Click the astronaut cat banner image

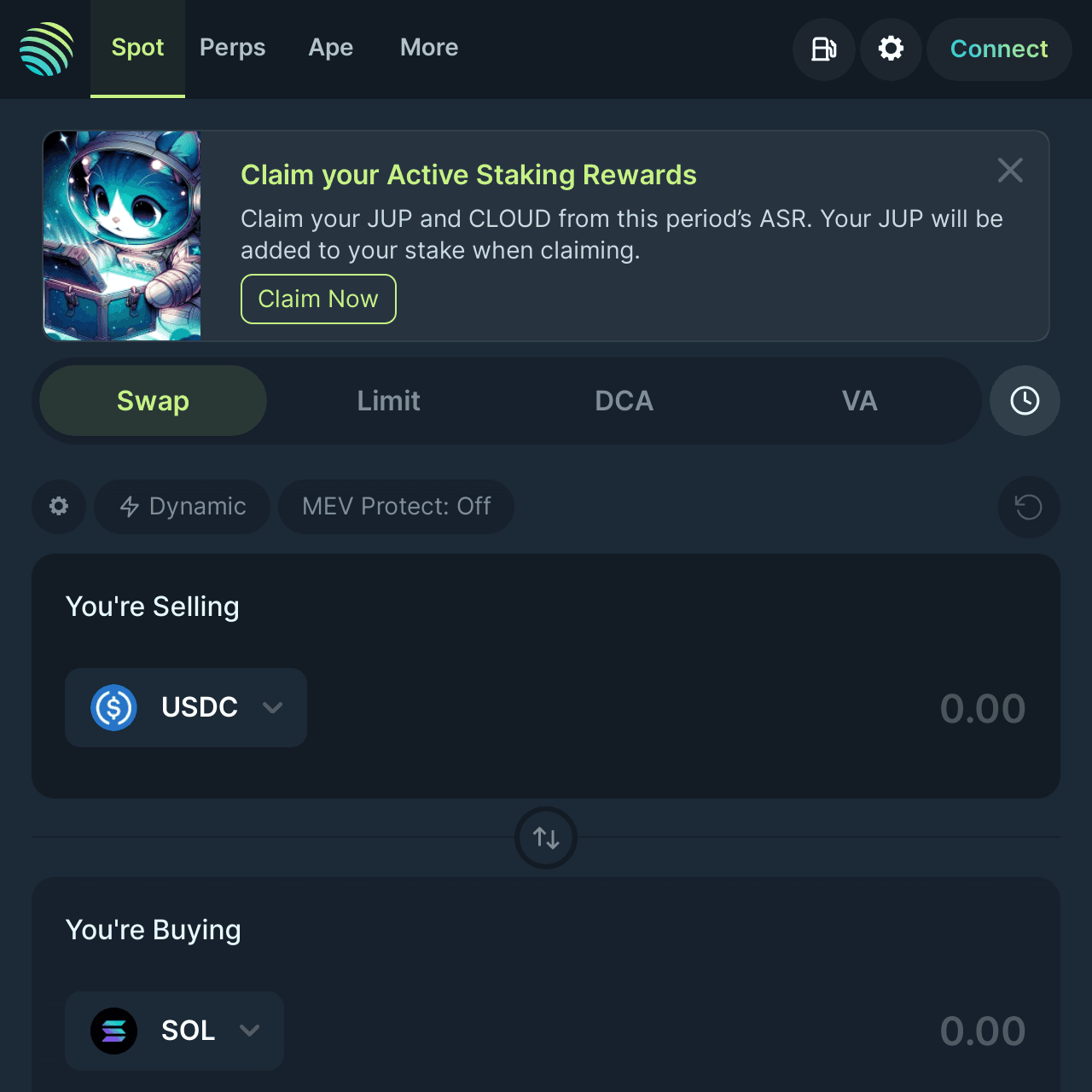coord(122,235)
